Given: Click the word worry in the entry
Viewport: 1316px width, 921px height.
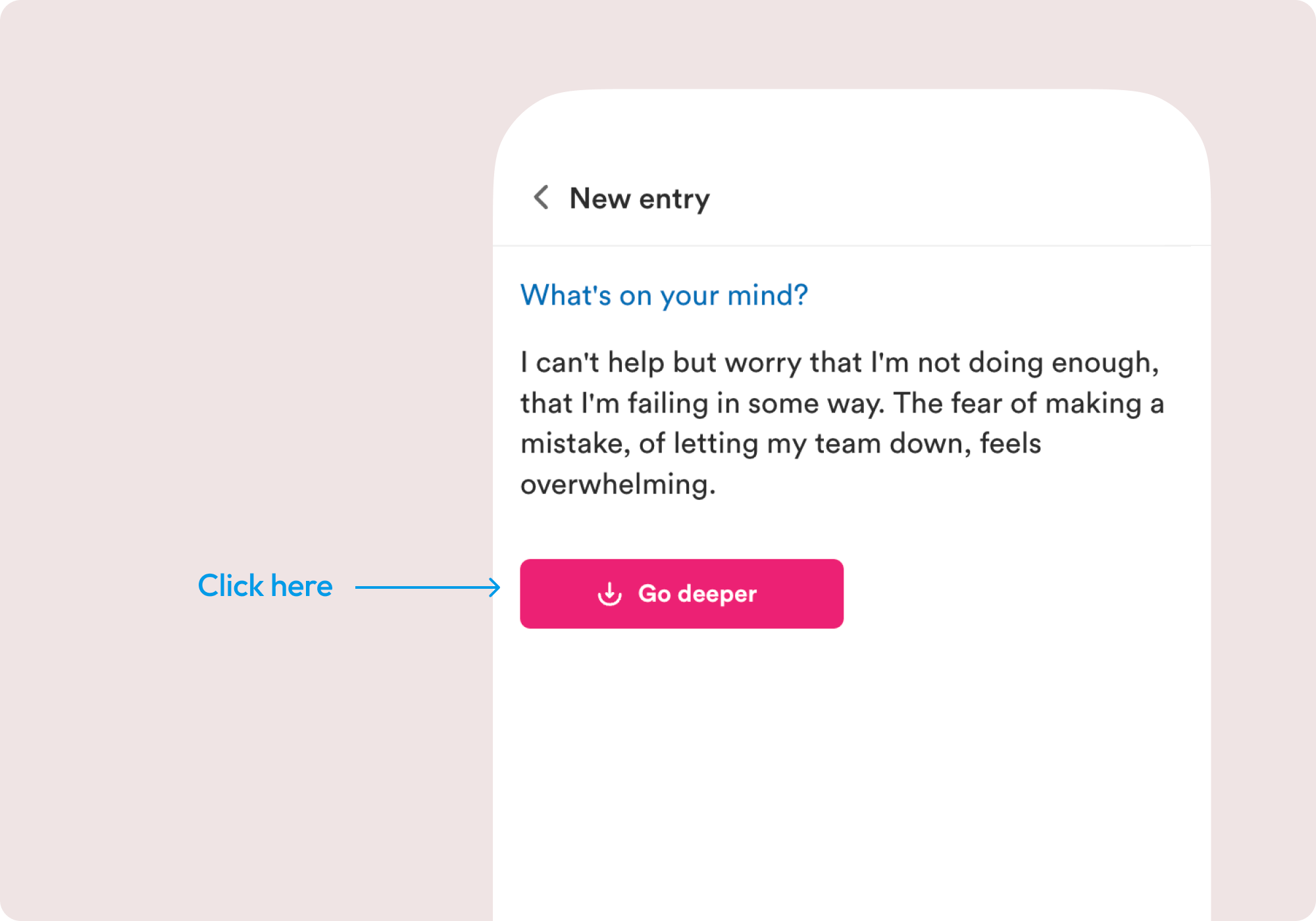Looking at the screenshot, I should point(763,363).
